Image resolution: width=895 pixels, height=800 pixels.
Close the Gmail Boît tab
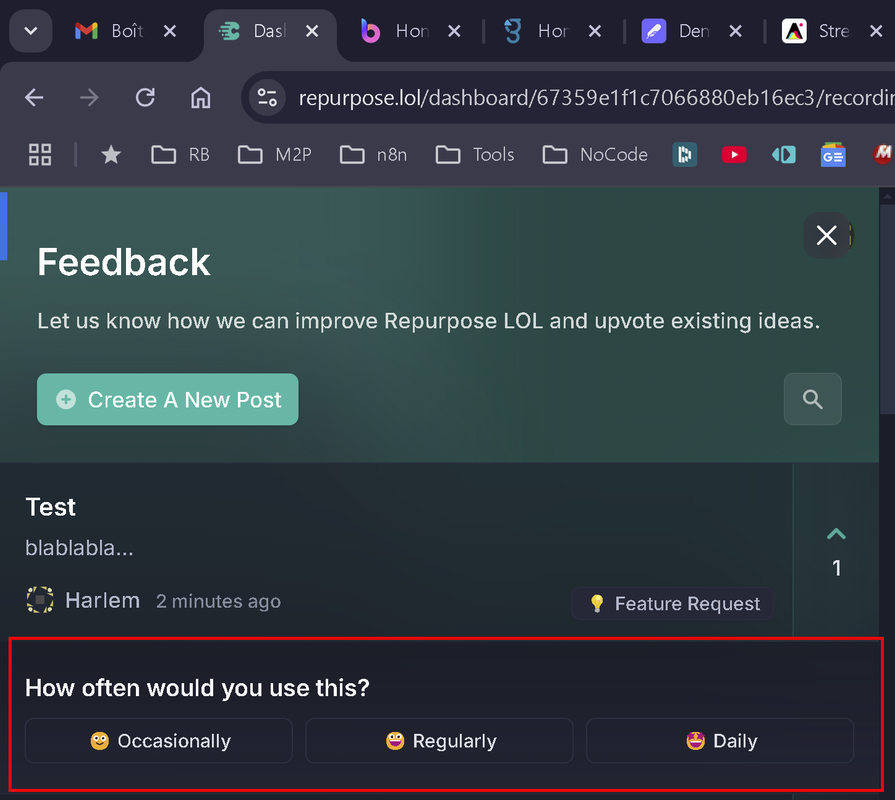170,31
